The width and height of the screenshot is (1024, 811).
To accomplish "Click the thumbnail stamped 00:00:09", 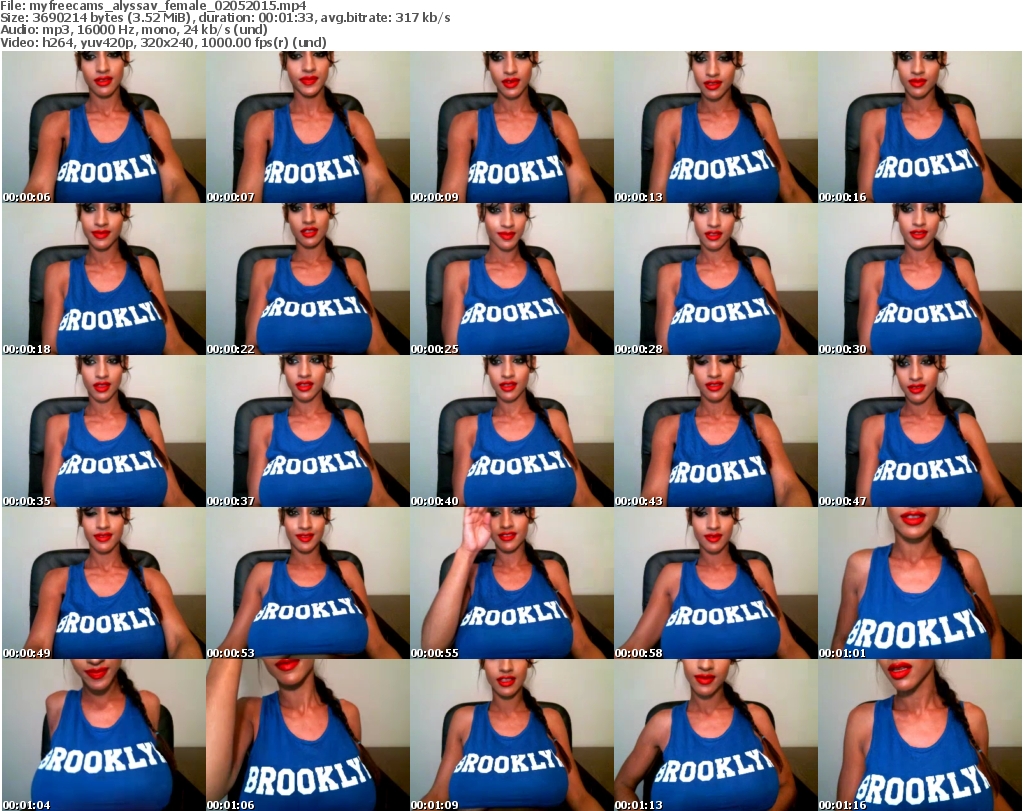I will pyautogui.click(x=512, y=127).
